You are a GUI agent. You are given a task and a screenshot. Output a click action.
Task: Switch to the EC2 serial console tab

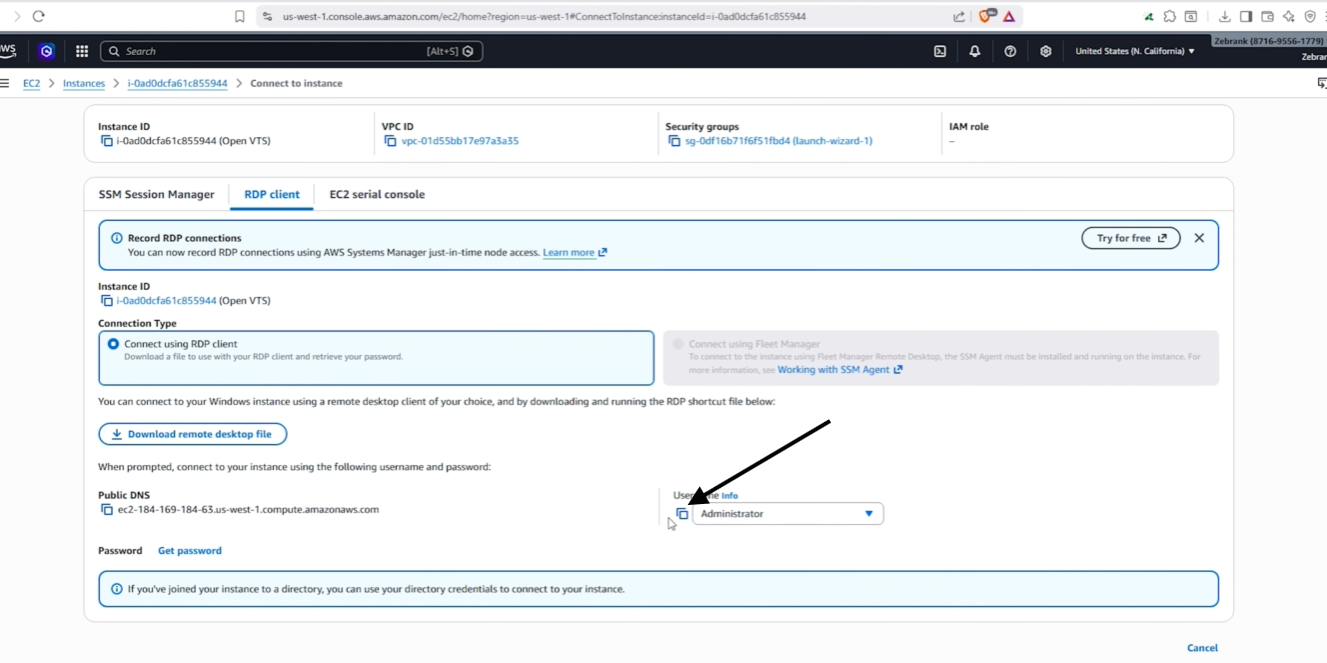point(377,194)
